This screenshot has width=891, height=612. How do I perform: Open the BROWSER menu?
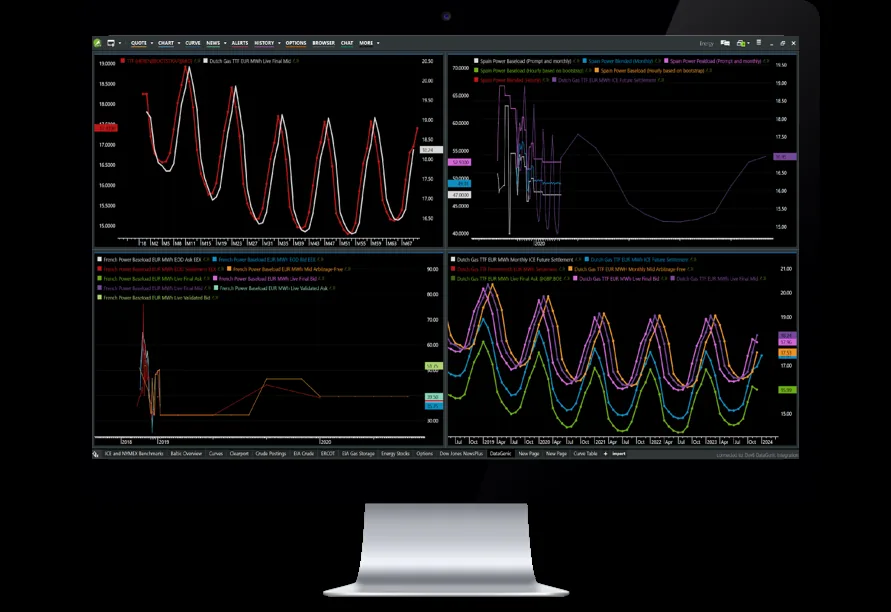[x=323, y=43]
